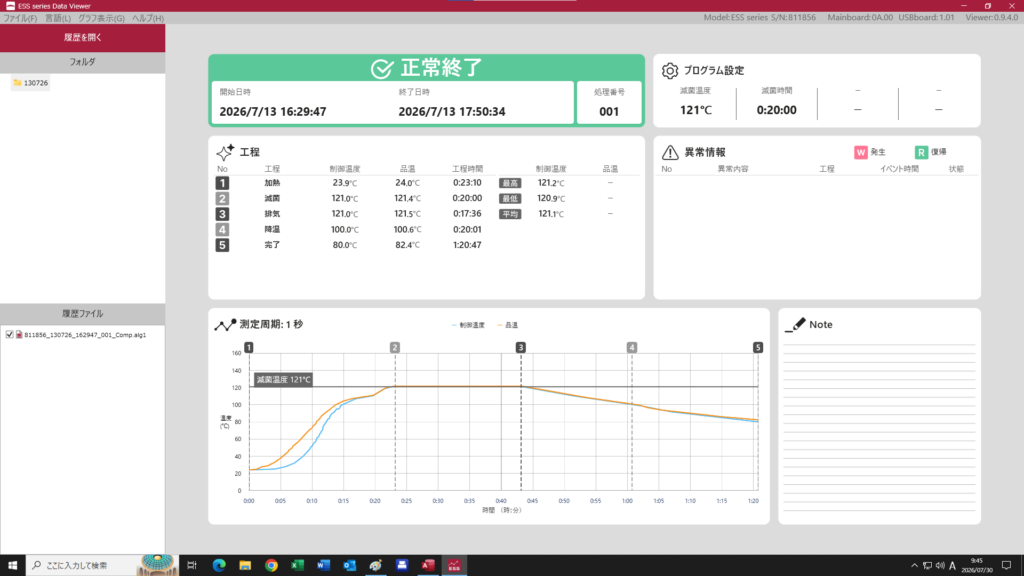Select the 811856_130726_162947_001_Comp.alg1 history file

point(85,335)
